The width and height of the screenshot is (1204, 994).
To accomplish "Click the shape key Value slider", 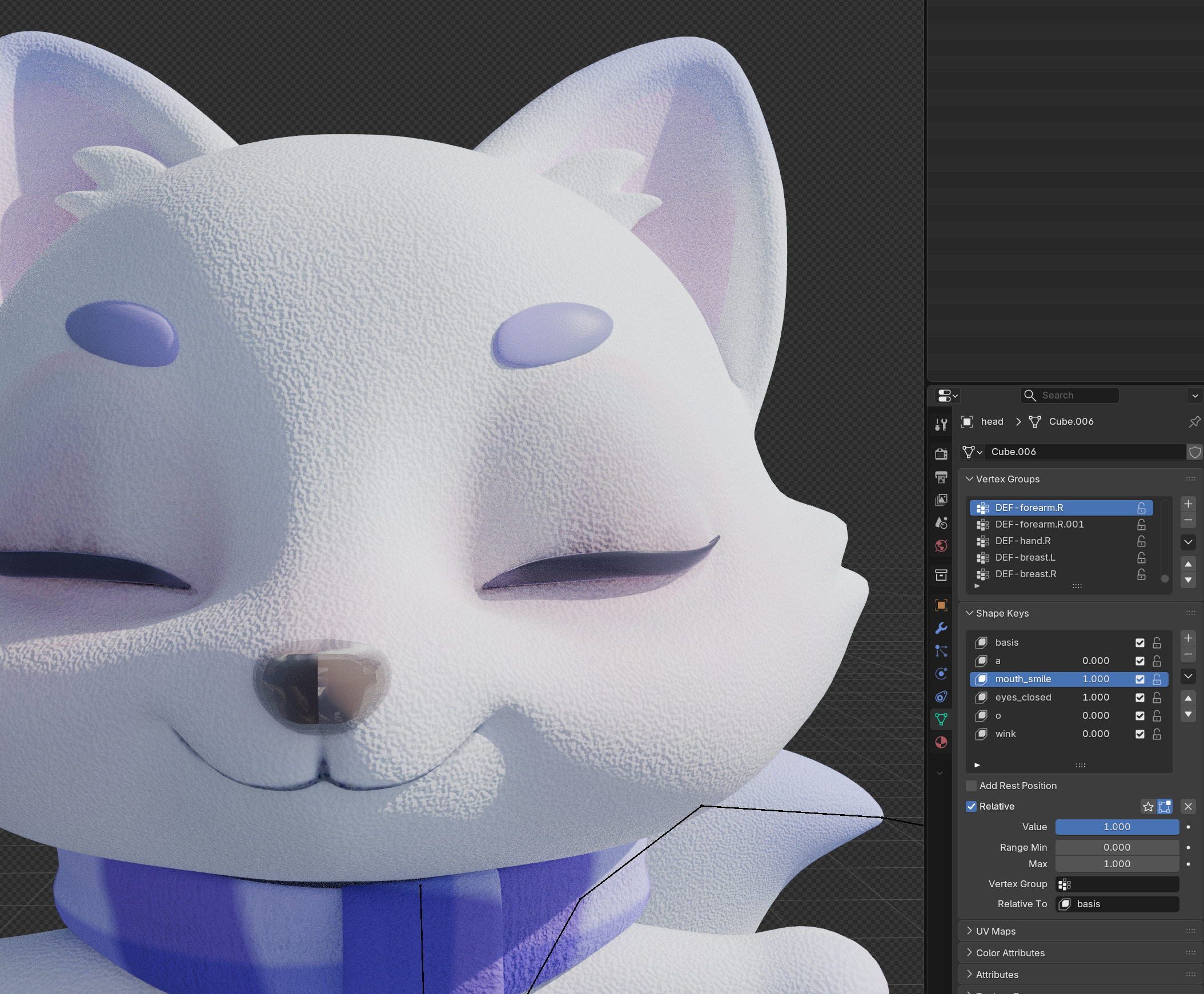I will point(1117,827).
